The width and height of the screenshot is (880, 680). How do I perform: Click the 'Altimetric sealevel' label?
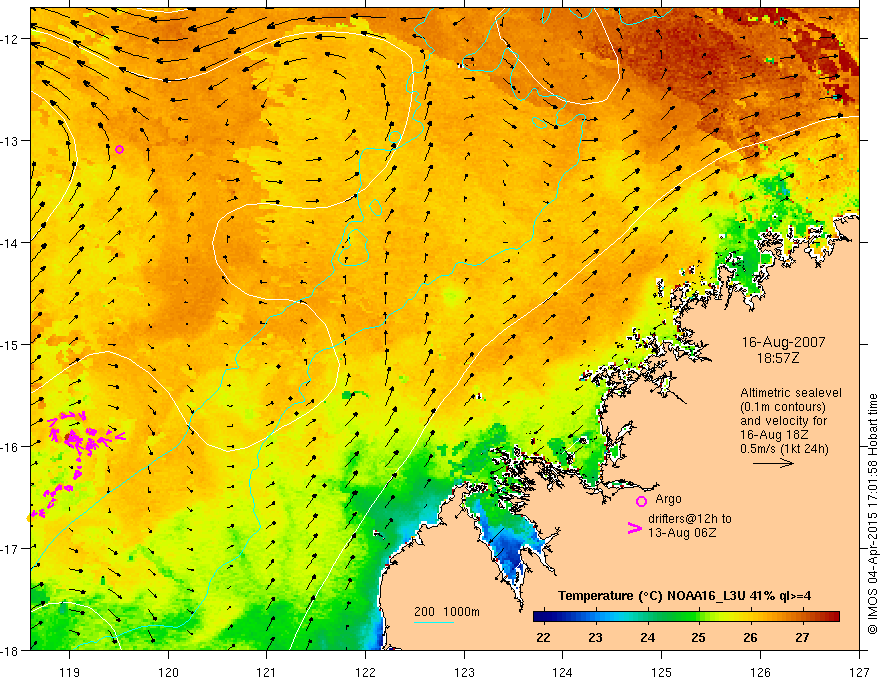pos(791,393)
